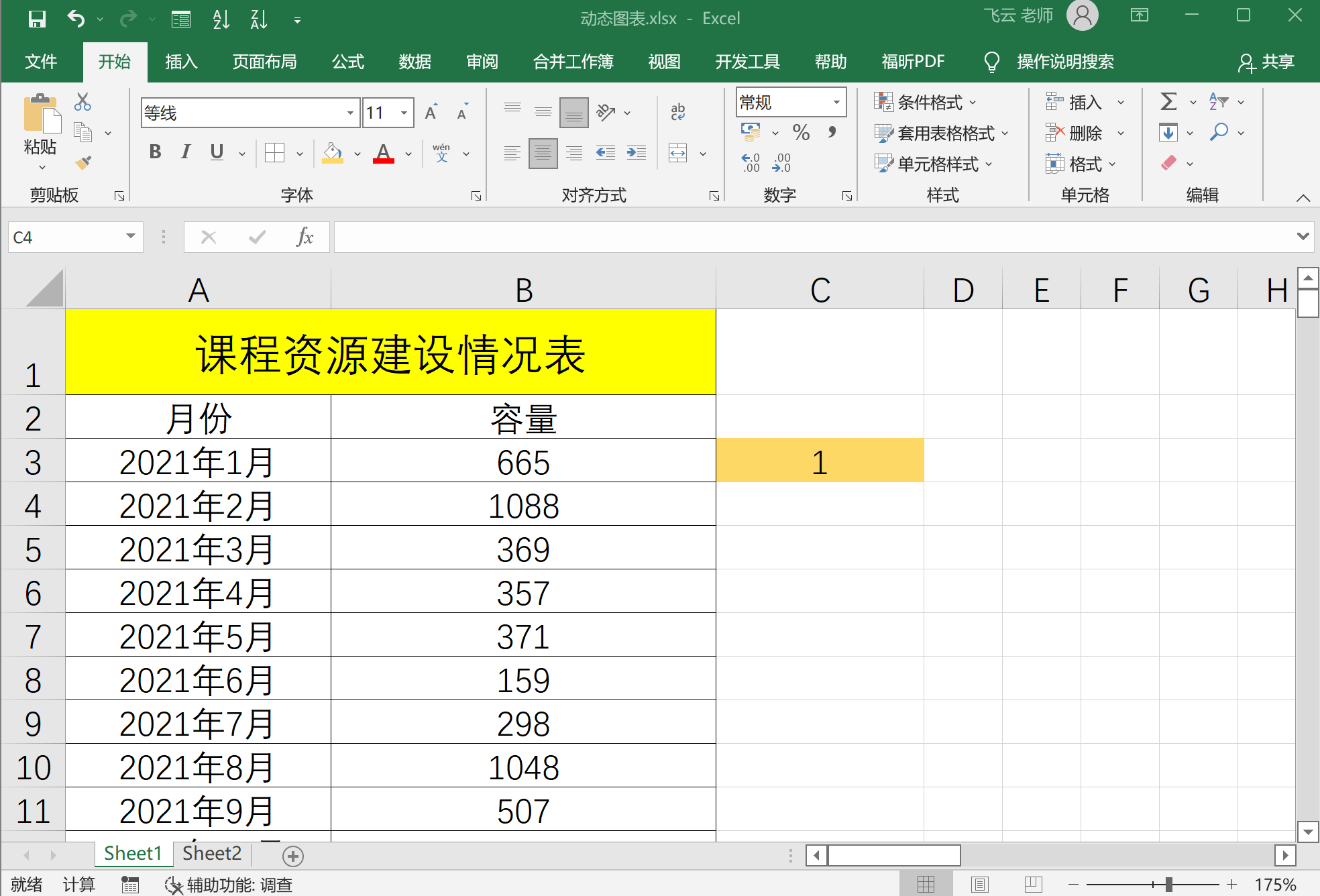Screen dimensions: 1320x896
Task: Click the 共享 share button
Action: (1266, 62)
